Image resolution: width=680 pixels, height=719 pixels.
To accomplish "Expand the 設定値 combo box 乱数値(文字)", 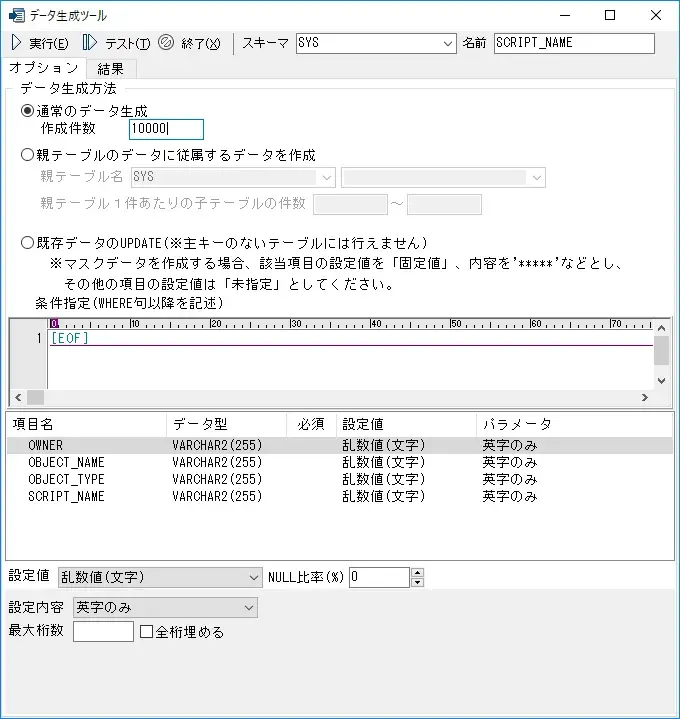I will (x=253, y=577).
